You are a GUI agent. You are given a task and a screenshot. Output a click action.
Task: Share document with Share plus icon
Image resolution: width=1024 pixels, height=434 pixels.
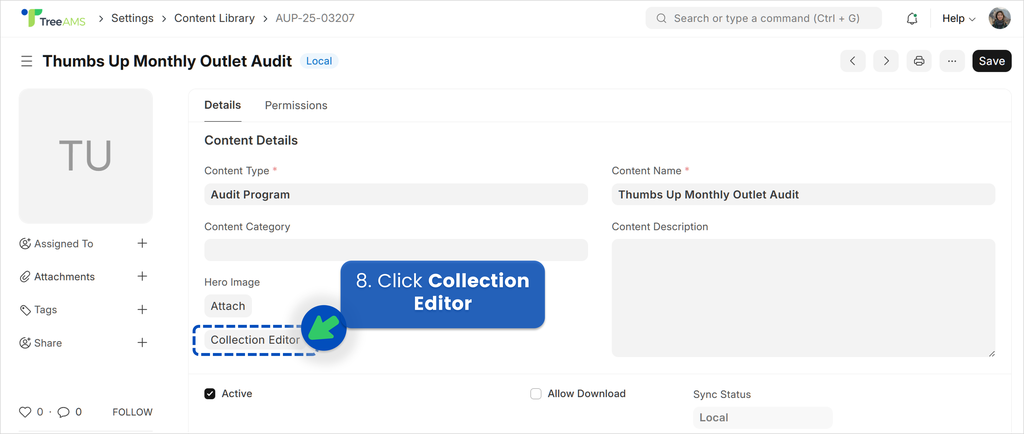[x=142, y=343]
